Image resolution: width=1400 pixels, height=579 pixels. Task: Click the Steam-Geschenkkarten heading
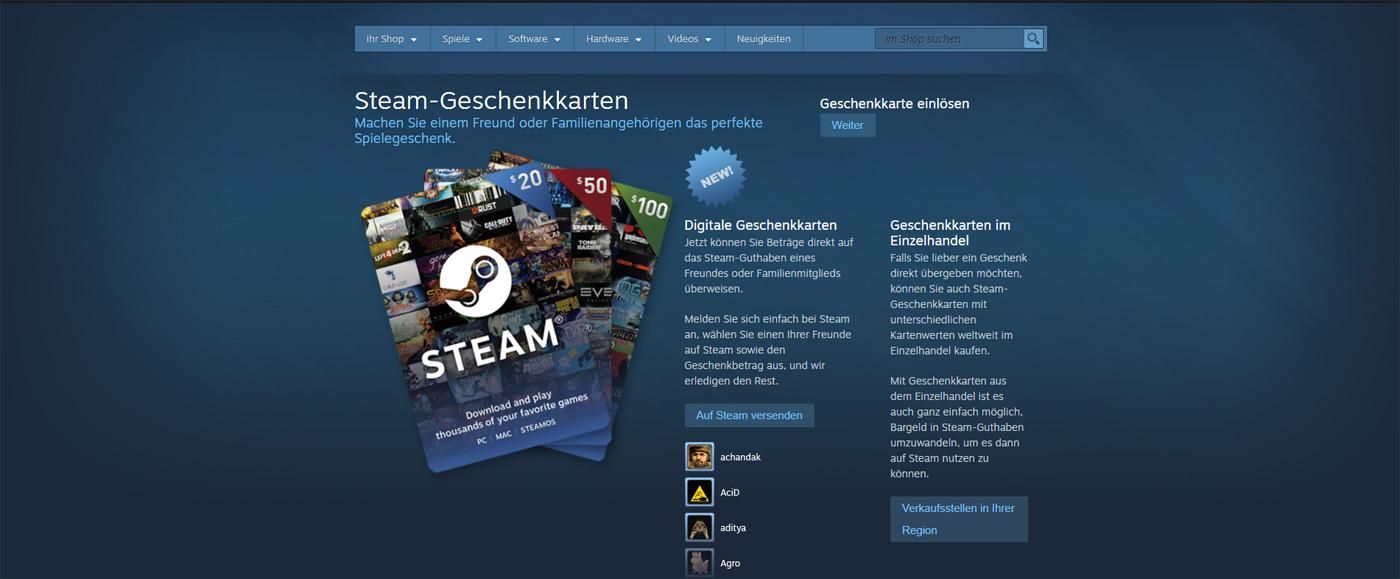click(491, 101)
